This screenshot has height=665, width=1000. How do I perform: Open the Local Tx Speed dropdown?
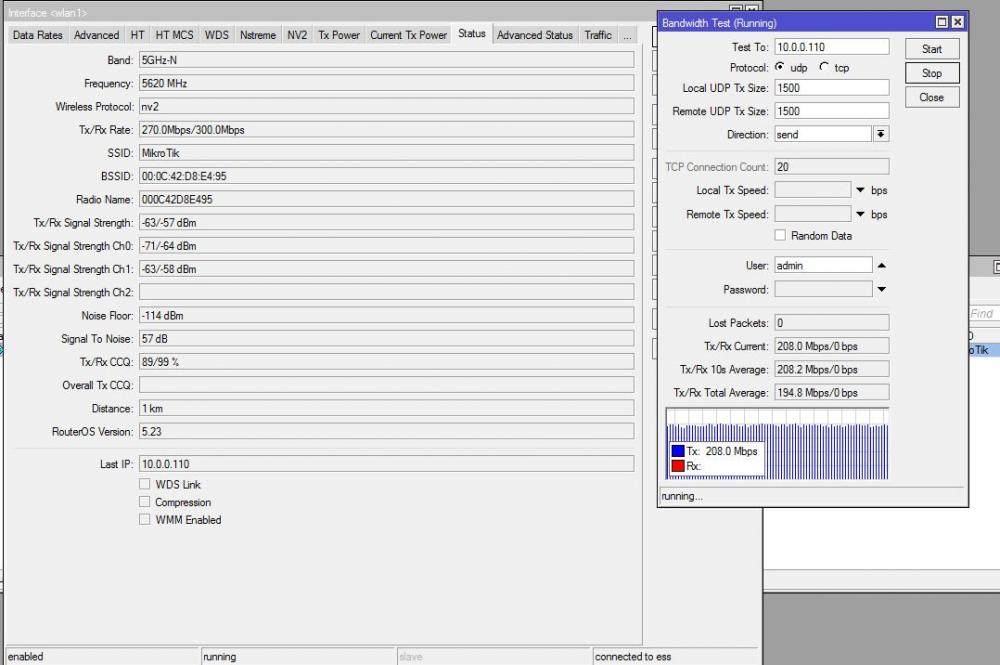tap(861, 190)
